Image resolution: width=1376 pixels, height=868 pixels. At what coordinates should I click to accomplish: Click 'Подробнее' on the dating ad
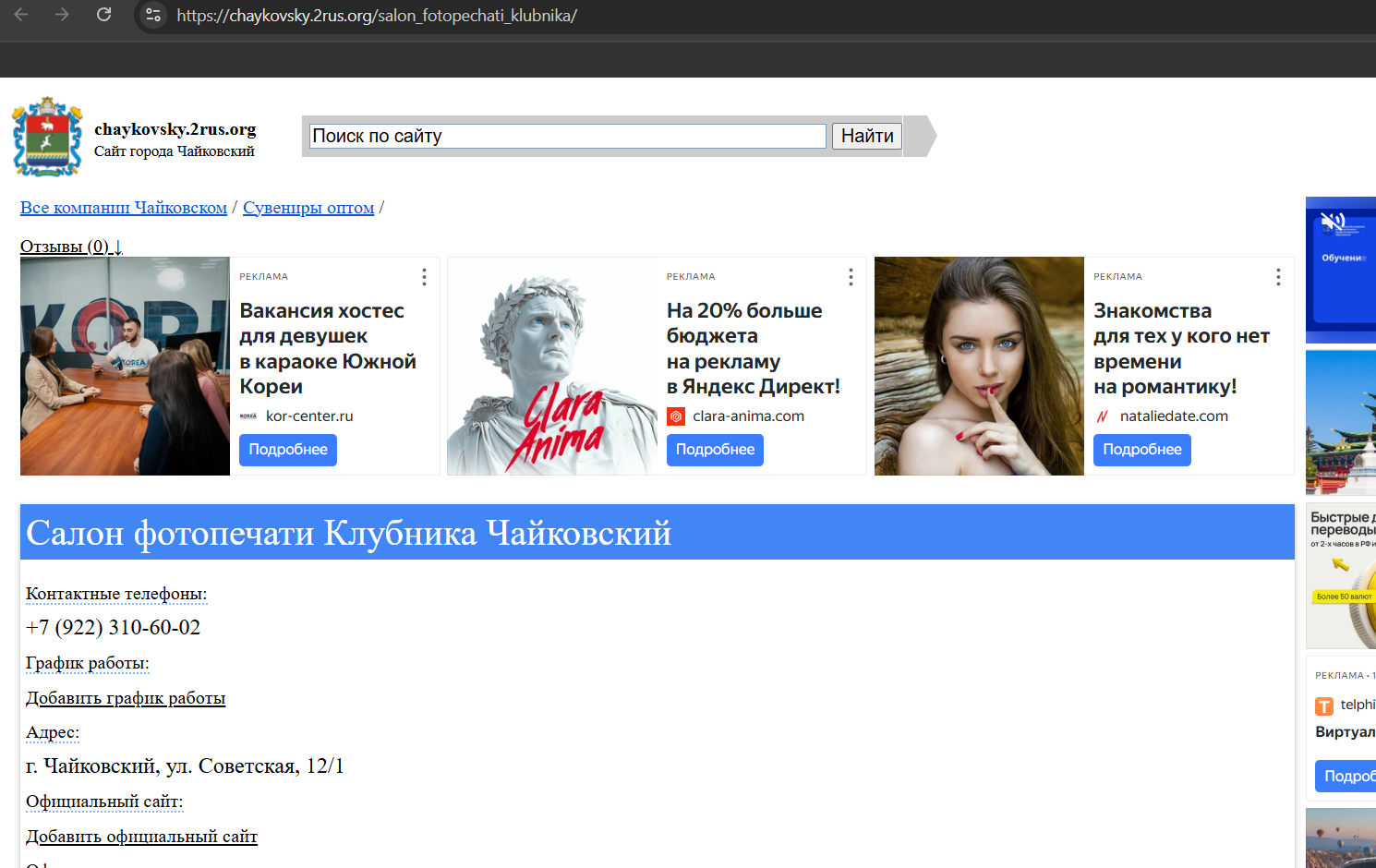click(1141, 450)
